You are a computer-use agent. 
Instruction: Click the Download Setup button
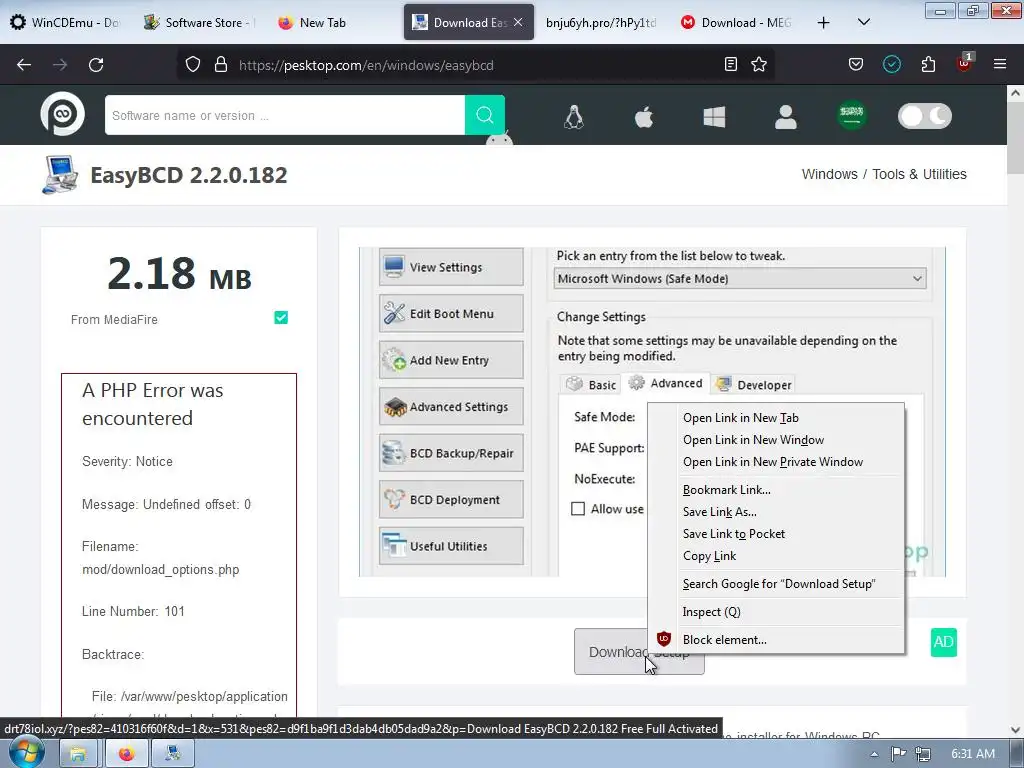pos(639,652)
